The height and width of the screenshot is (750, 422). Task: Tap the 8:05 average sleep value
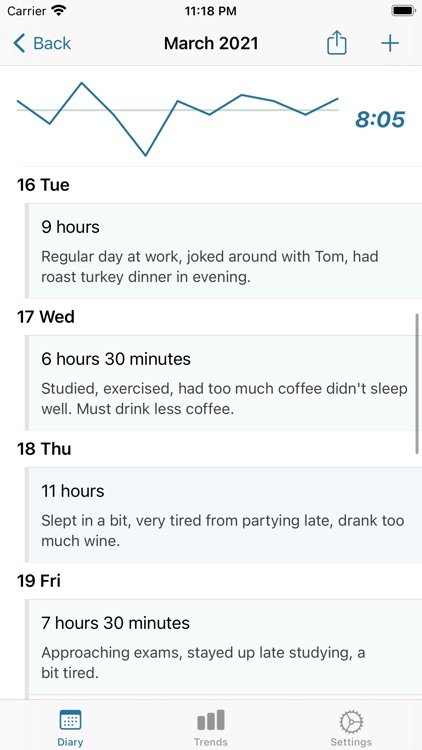tap(380, 120)
